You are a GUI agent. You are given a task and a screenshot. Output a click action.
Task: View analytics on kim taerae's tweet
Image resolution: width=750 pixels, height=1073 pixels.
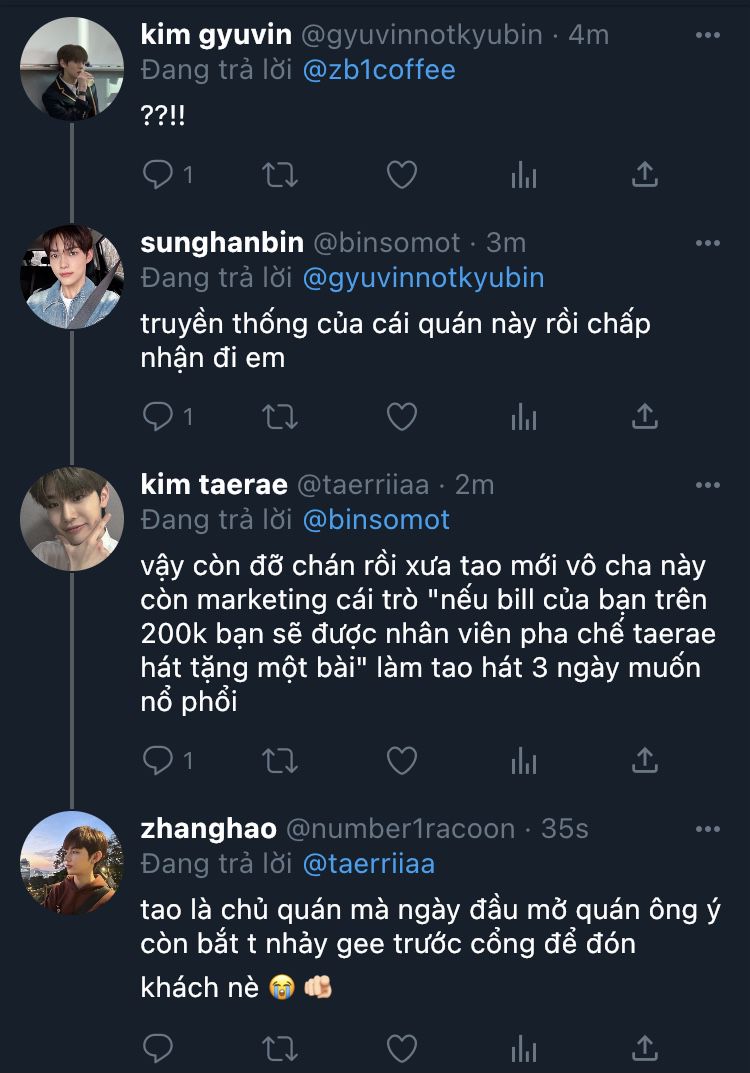[x=524, y=761]
